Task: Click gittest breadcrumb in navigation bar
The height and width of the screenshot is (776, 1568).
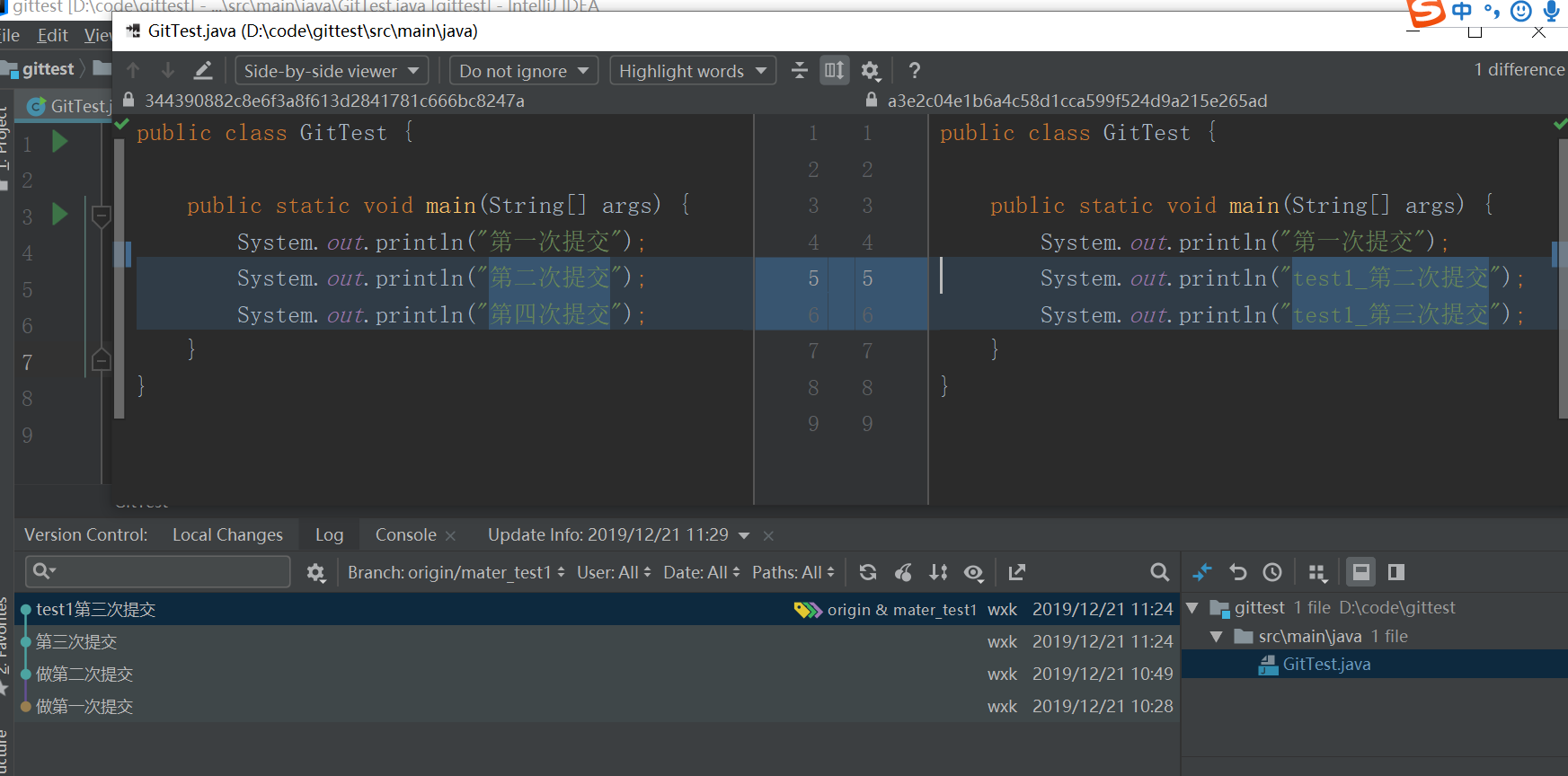Action: tap(48, 69)
